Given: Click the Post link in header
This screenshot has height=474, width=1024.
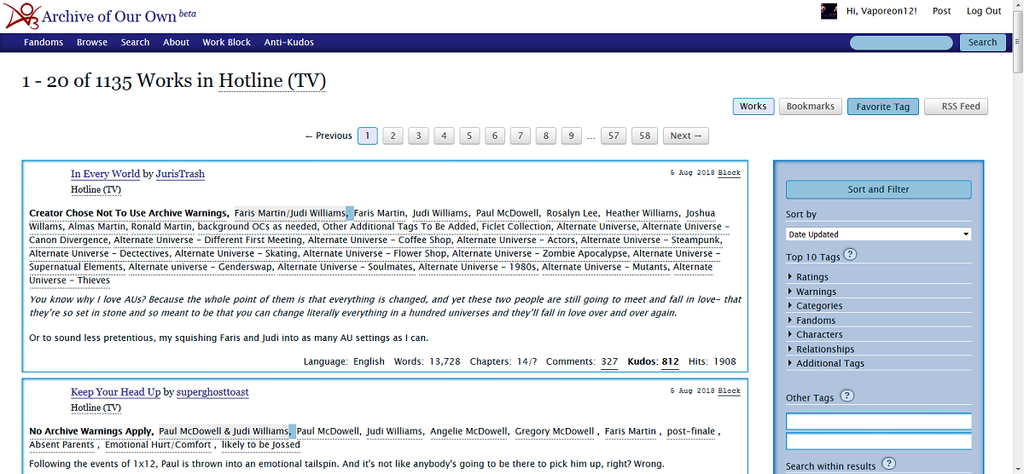Looking at the screenshot, I should [942, 11].
